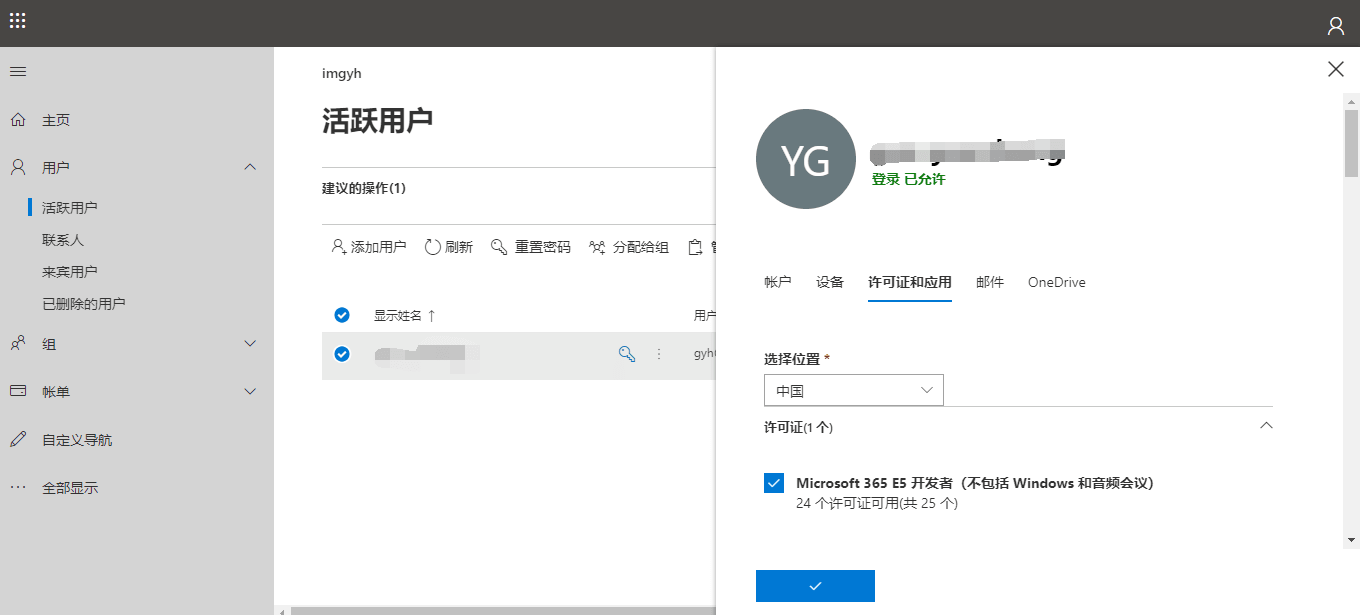Open the app launcher grid icon
1360x615 pixels.
[18, 21]
